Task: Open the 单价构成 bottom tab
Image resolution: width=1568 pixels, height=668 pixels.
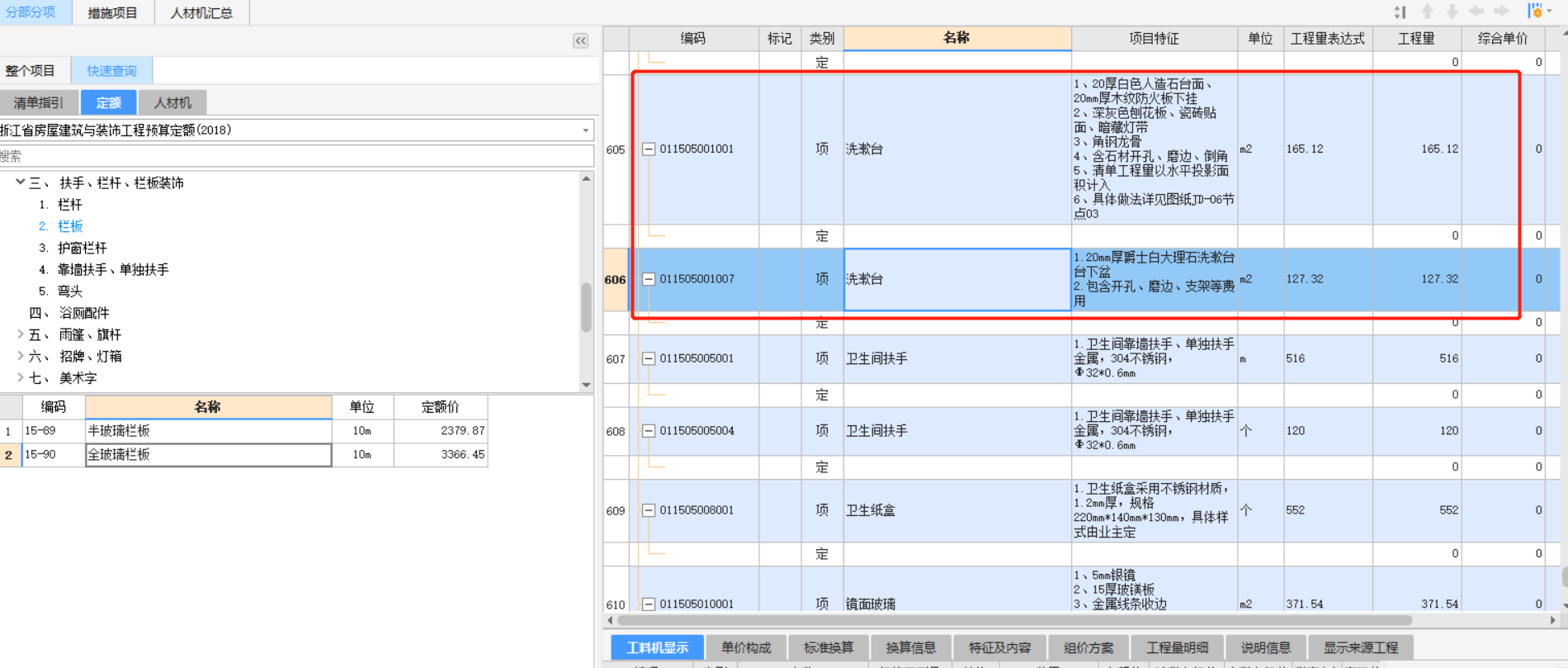Action: point(746,647)
